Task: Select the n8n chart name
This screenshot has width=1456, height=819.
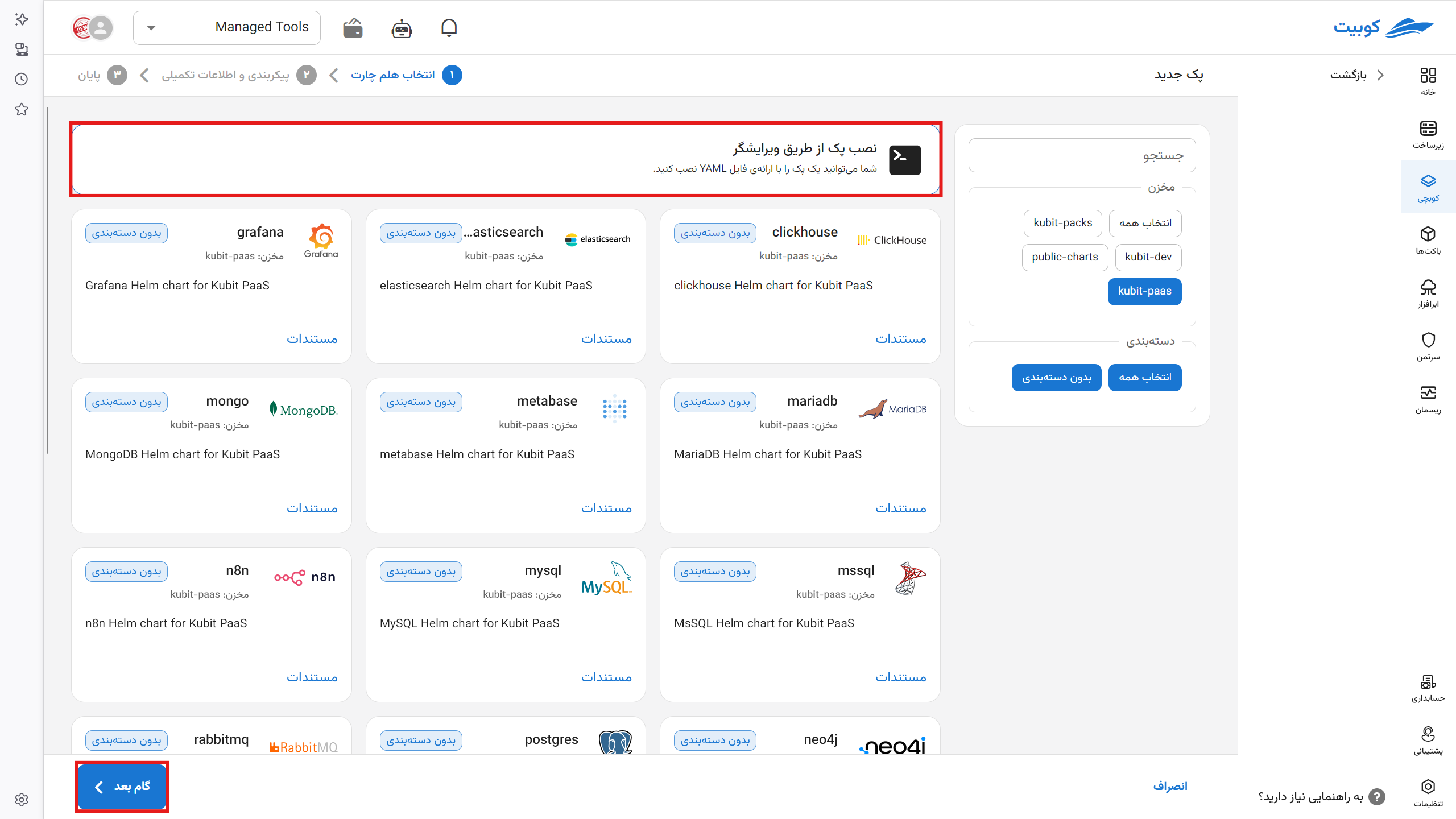Action: tap(237, 570)
